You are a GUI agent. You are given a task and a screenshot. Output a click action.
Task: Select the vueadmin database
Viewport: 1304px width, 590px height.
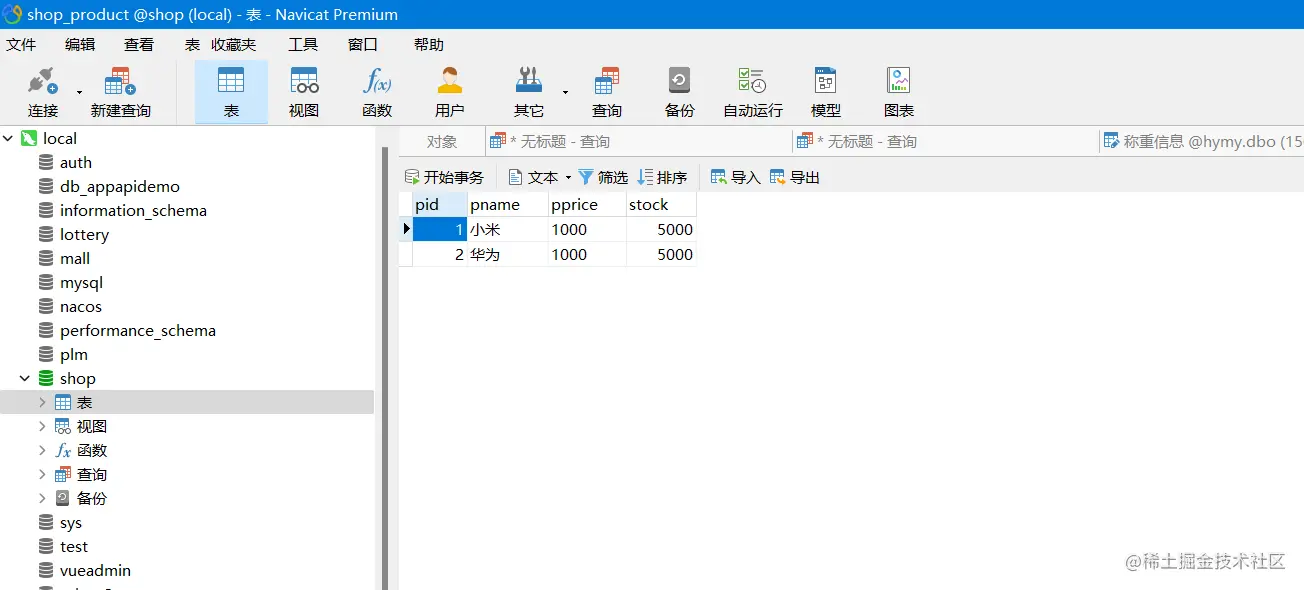click(x=95, y=570)
